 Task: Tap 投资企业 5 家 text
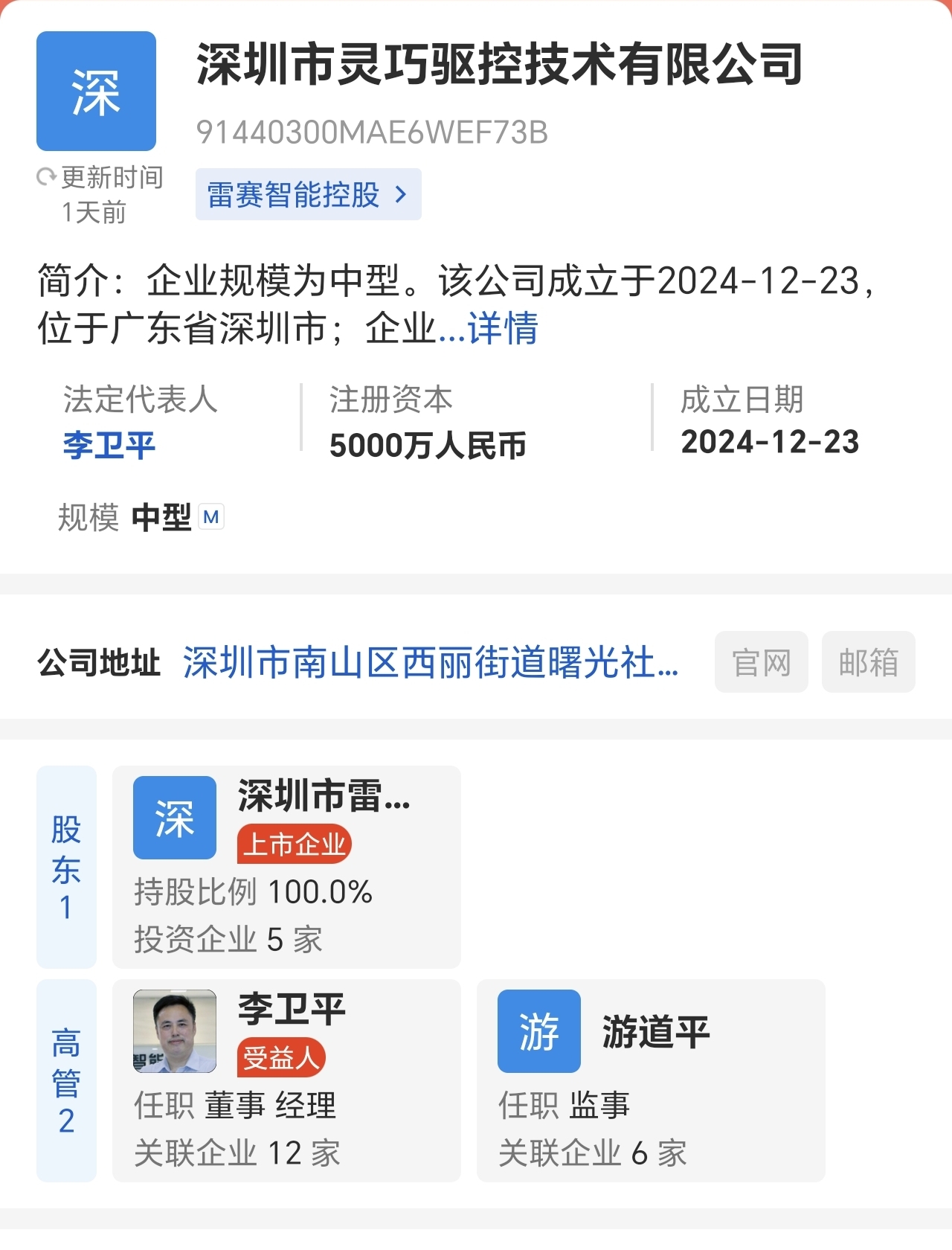[228, 940]
